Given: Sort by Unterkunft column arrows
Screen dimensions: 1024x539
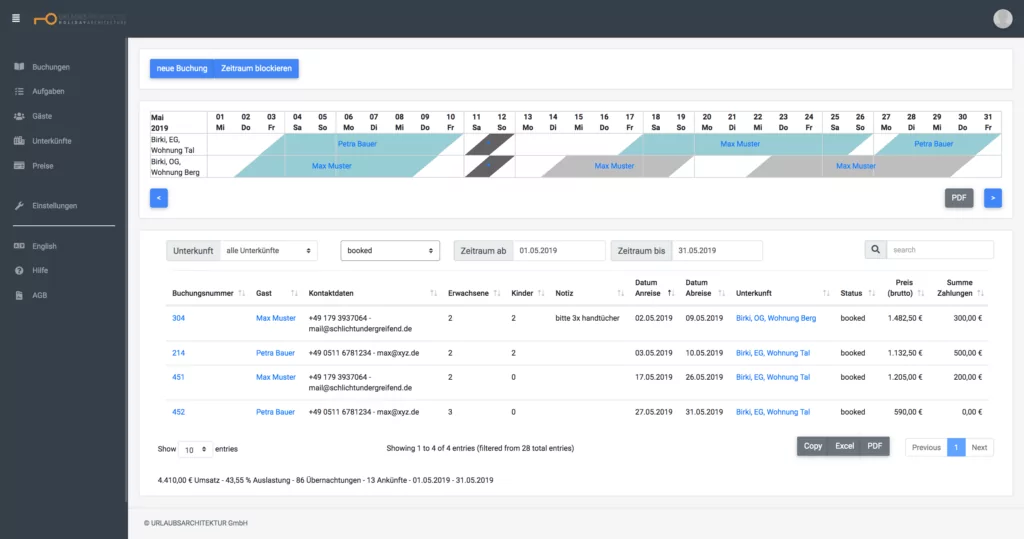Looking at the screenshot, I should 826,293.
